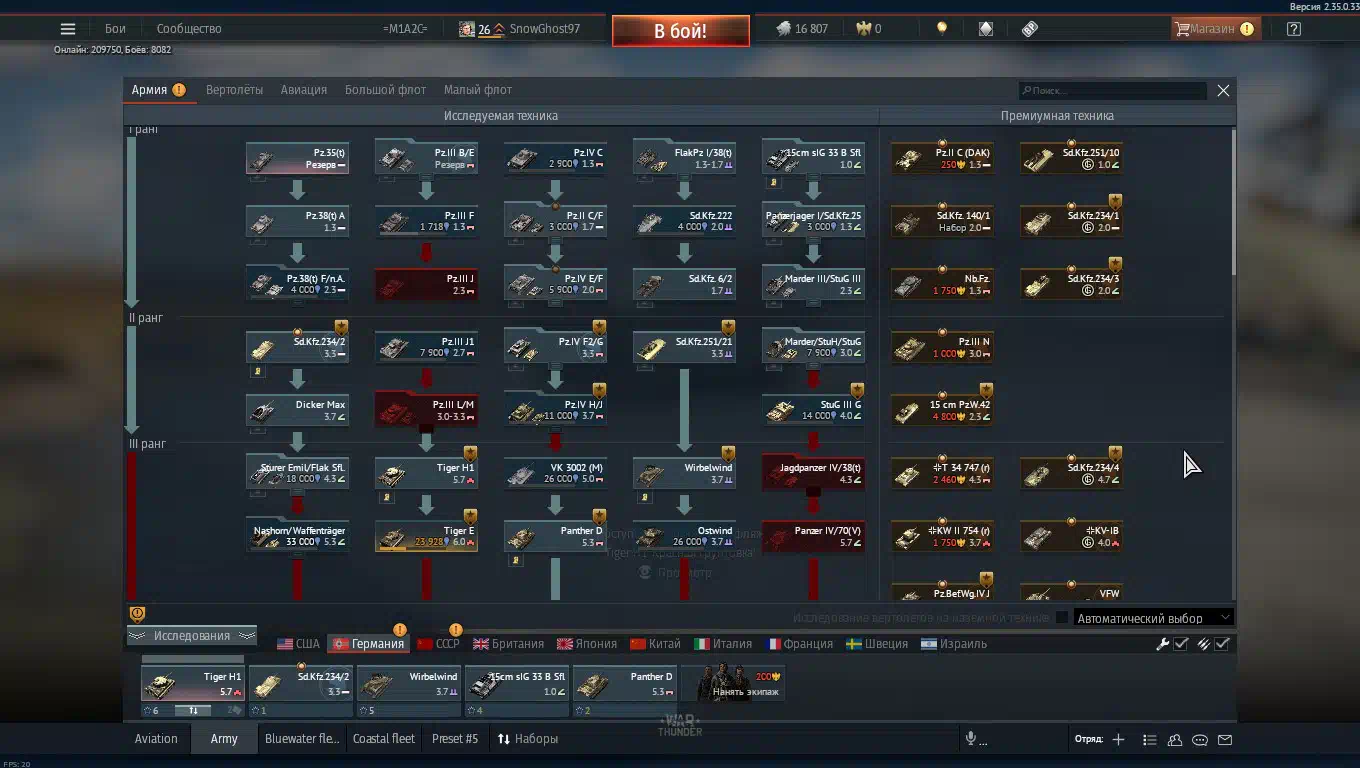Collapse the Исследования panel
Image resolution: width=1360 pixels, height=768 pixels.
[191, 636]
